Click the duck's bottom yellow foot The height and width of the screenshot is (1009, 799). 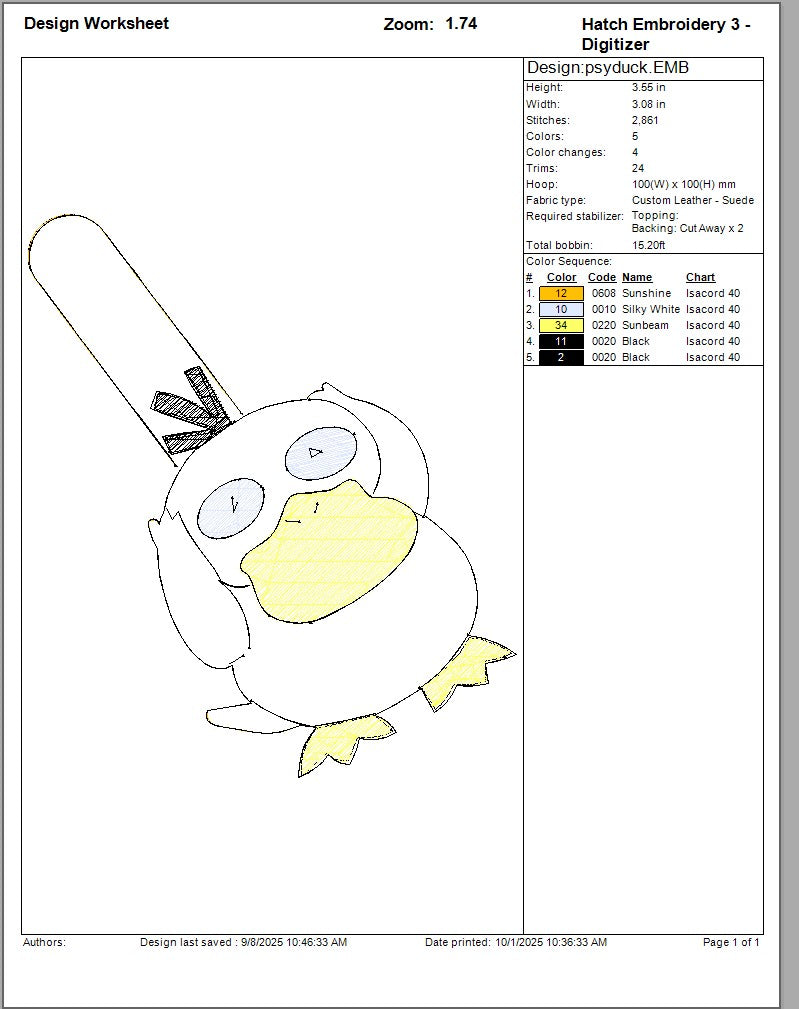coord(335,744)
